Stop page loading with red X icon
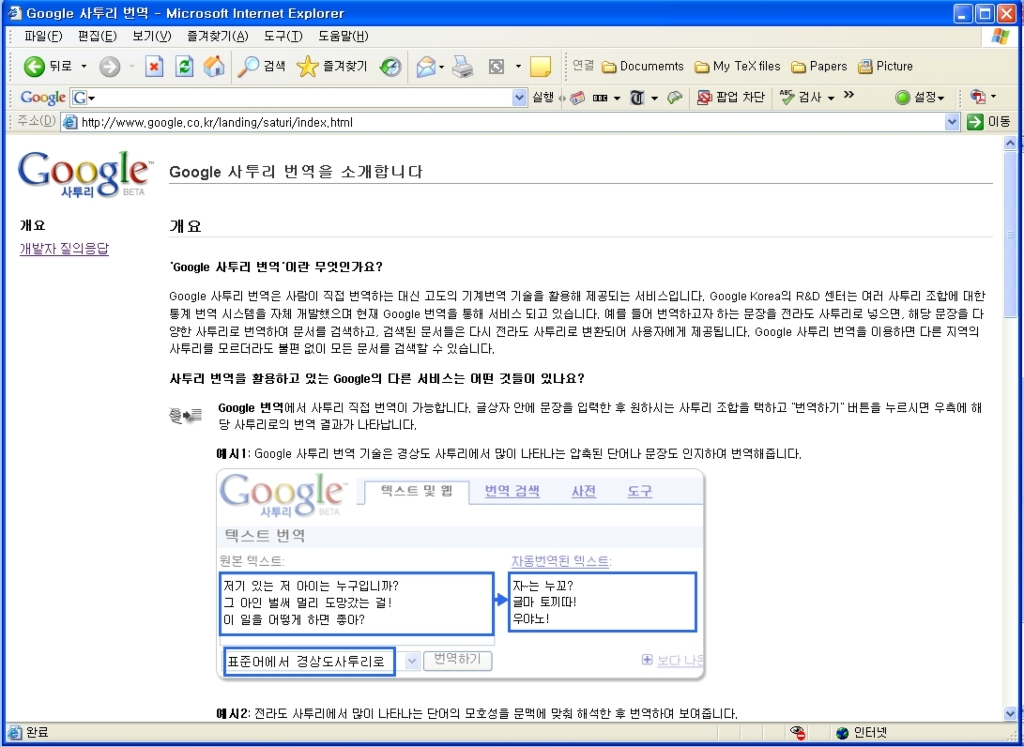Viewport: 1024px width, 747px height. 154,66
